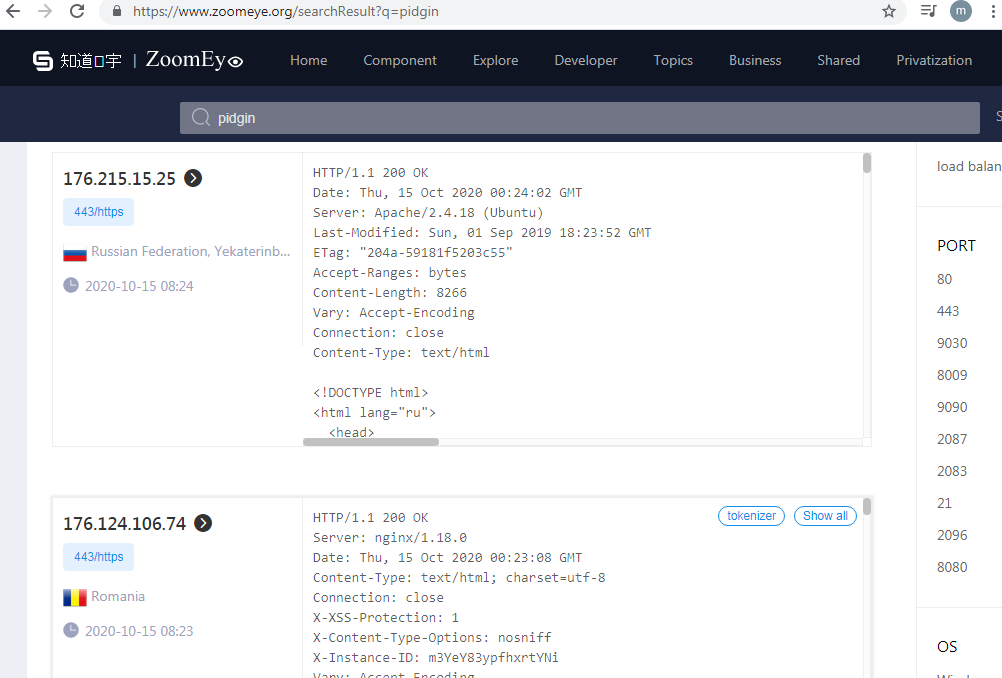The image size is (1002, 678).
Task: Select the Topics menu item
Action: [x=673, y=60]
